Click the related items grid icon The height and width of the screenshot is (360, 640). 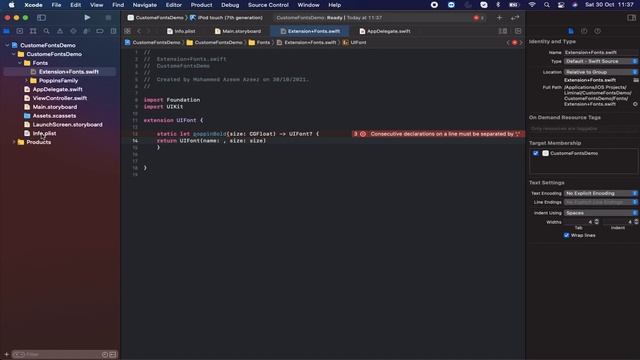pos(127,31)
